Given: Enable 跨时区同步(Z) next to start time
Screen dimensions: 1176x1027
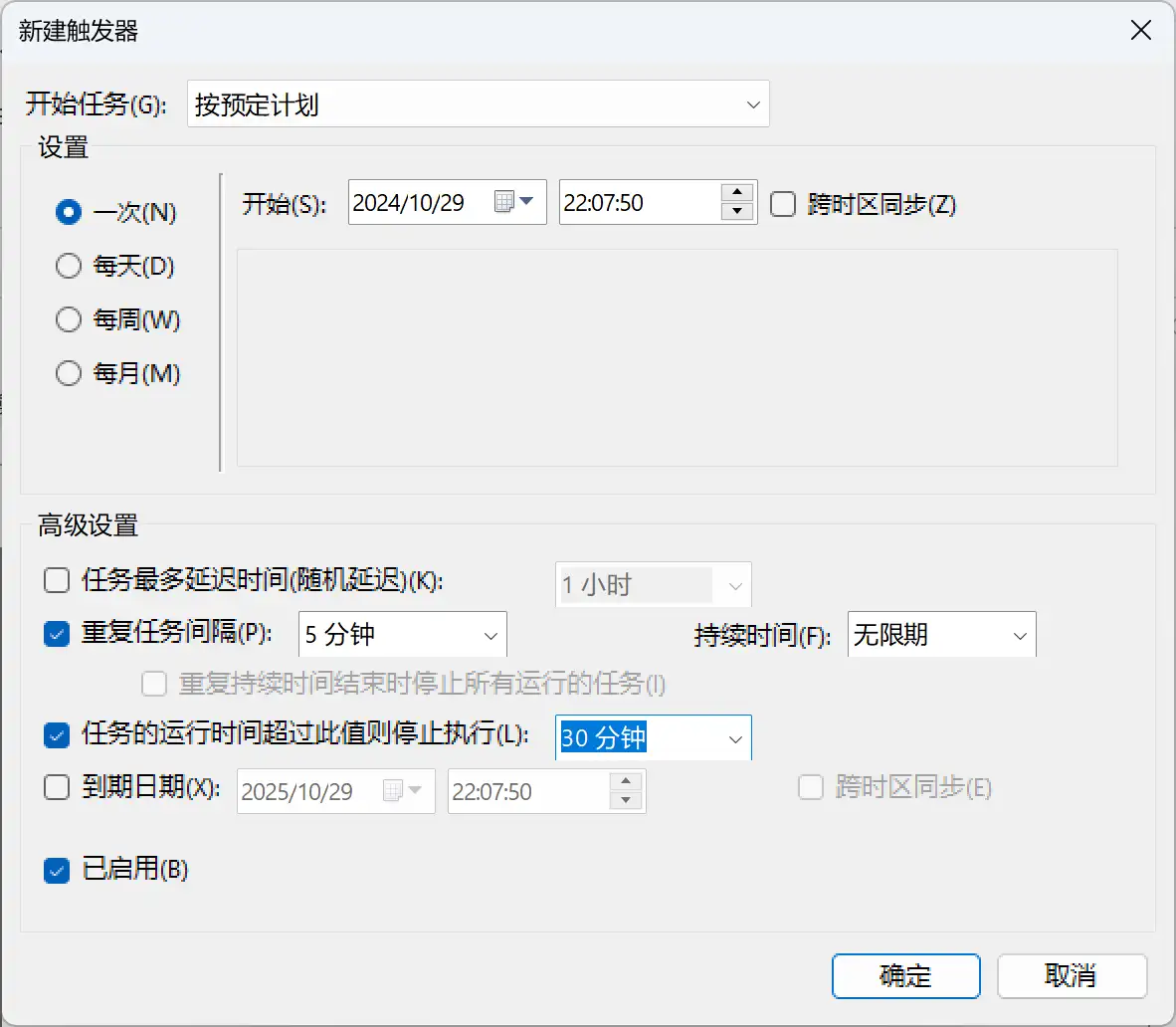Looking at the screenshot, I should (x=784, y=204).
